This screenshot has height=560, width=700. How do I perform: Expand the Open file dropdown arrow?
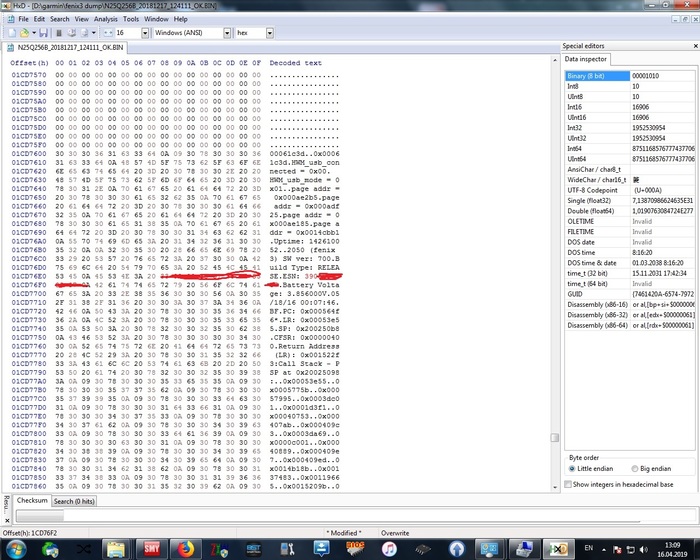pyautogui.click(x=33, y=33)
